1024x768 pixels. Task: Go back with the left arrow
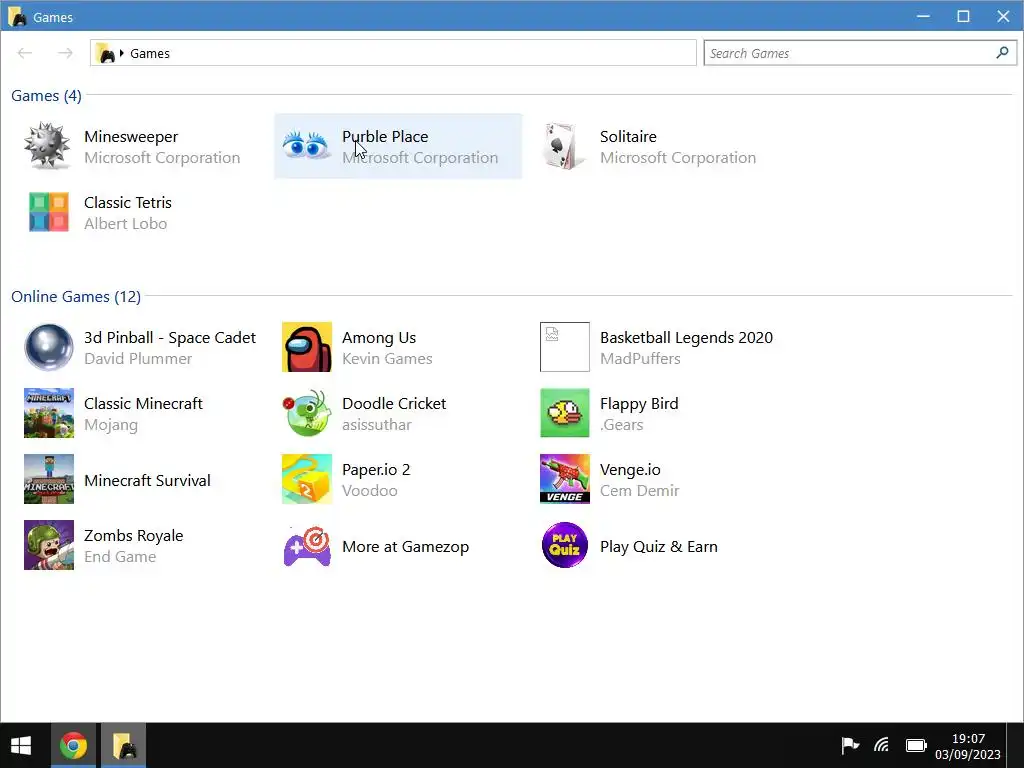coord(25,53)
